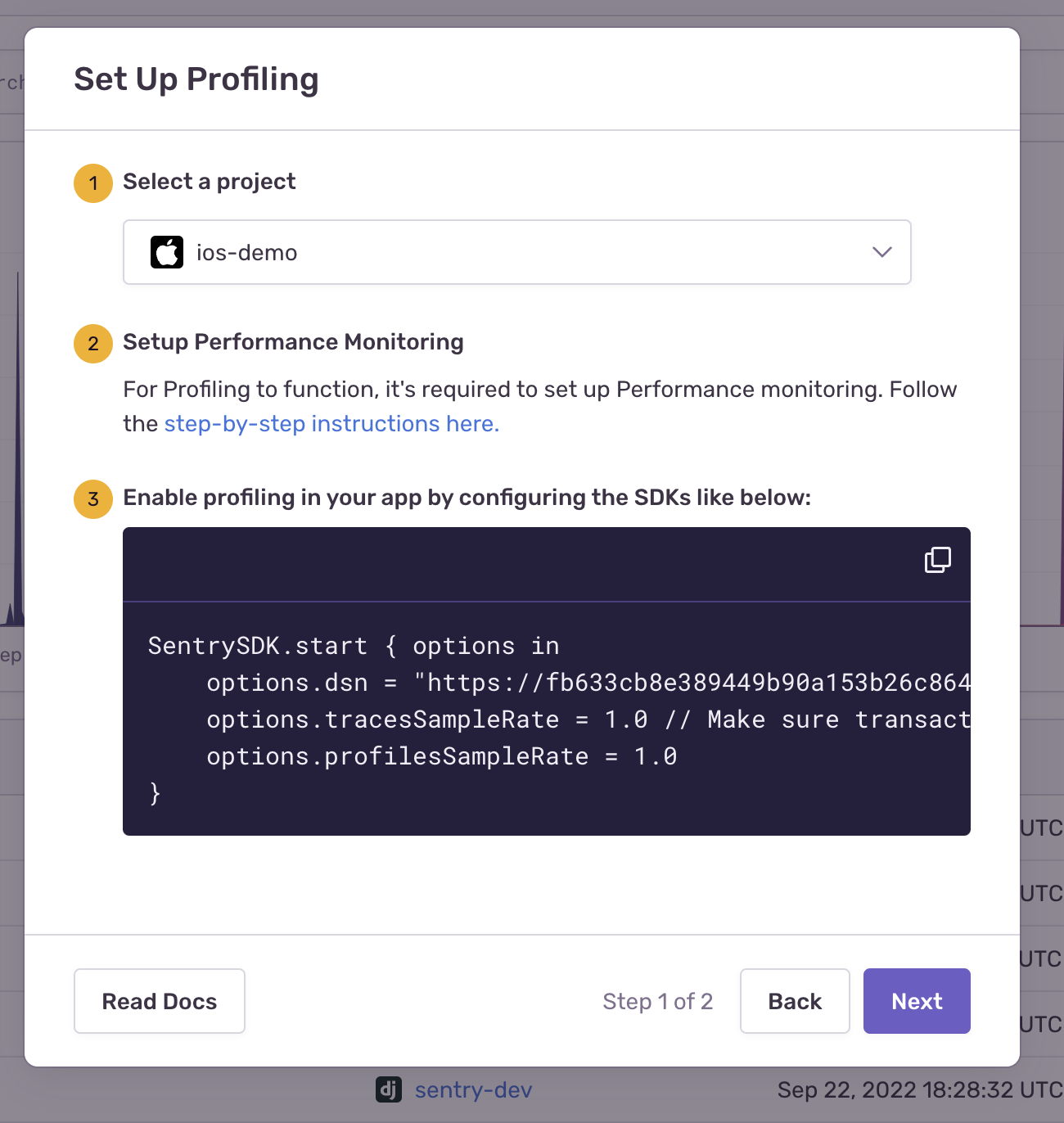
Task: Click the Apple logo icon beside ios-demo
Action: coord(167,252)
